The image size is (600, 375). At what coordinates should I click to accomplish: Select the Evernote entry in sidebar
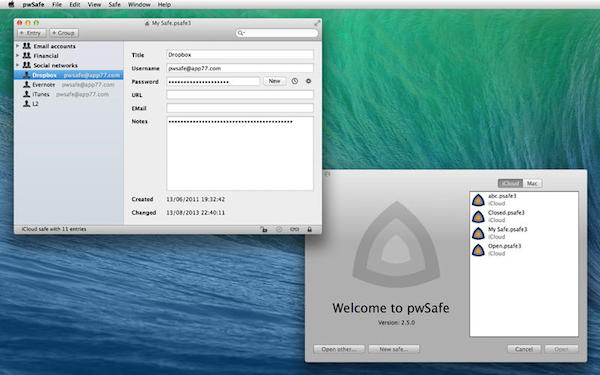point(69,85)
